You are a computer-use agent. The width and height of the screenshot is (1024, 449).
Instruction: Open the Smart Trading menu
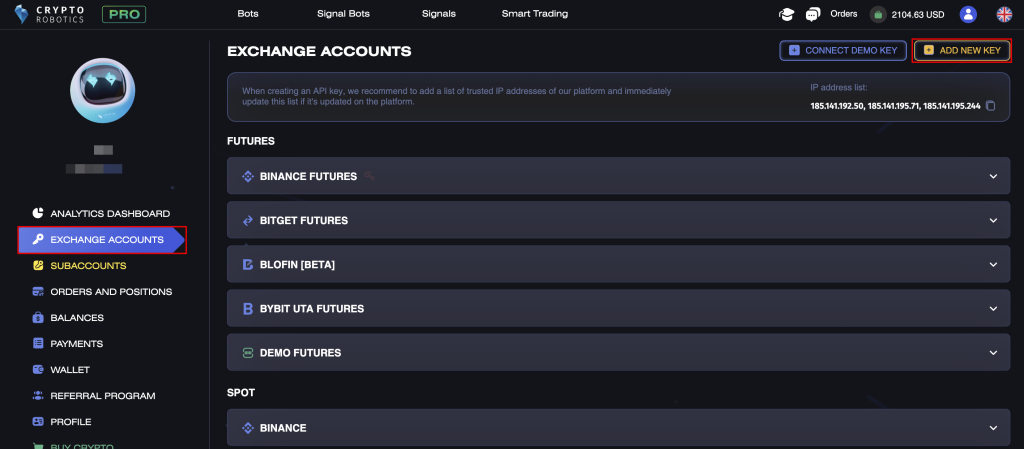point(535,14)
